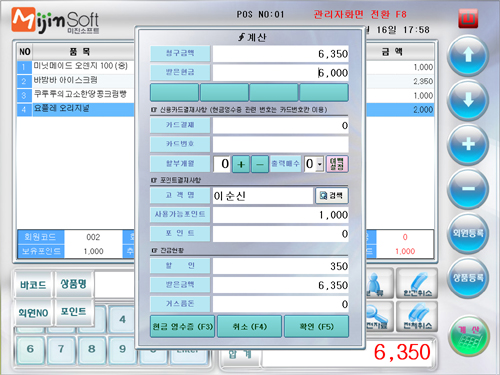500x375 pixels.
Task: Click the 보유포인트 value 1,000 at left
Action: 93,251
